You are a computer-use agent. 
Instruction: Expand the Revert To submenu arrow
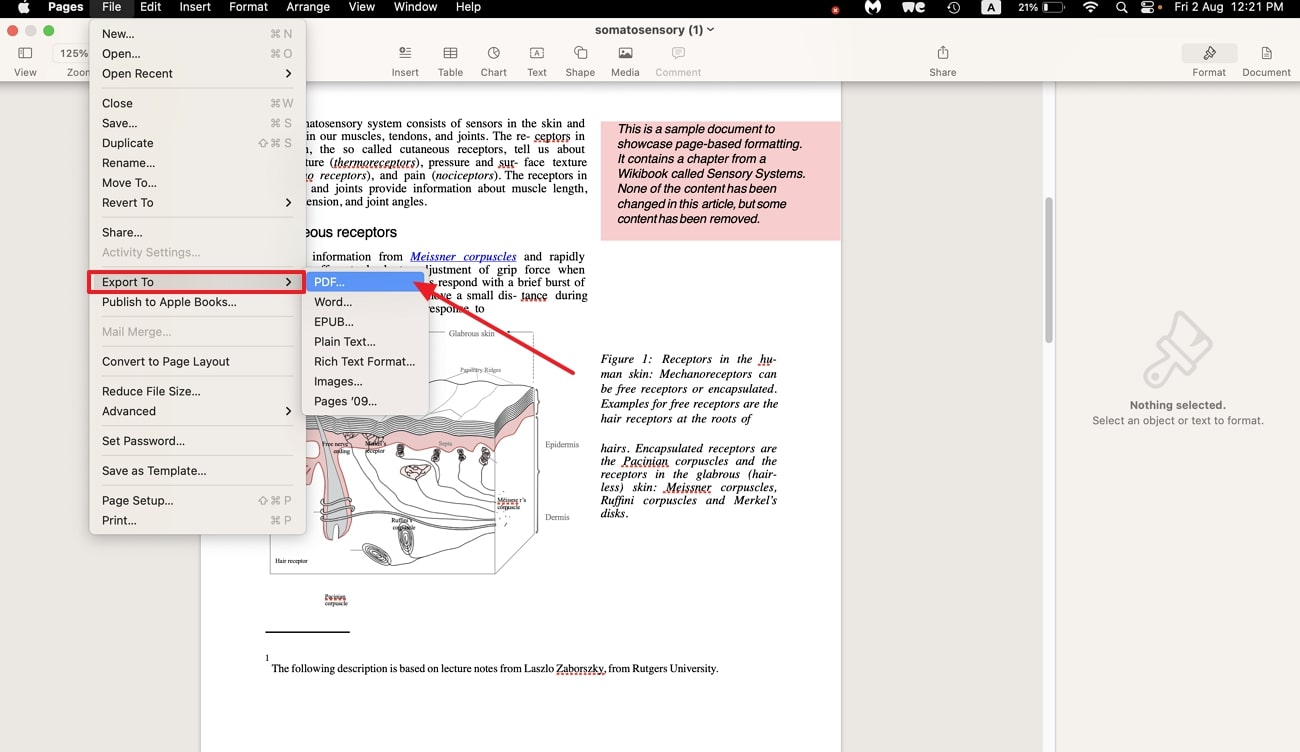tap(288, 203)
